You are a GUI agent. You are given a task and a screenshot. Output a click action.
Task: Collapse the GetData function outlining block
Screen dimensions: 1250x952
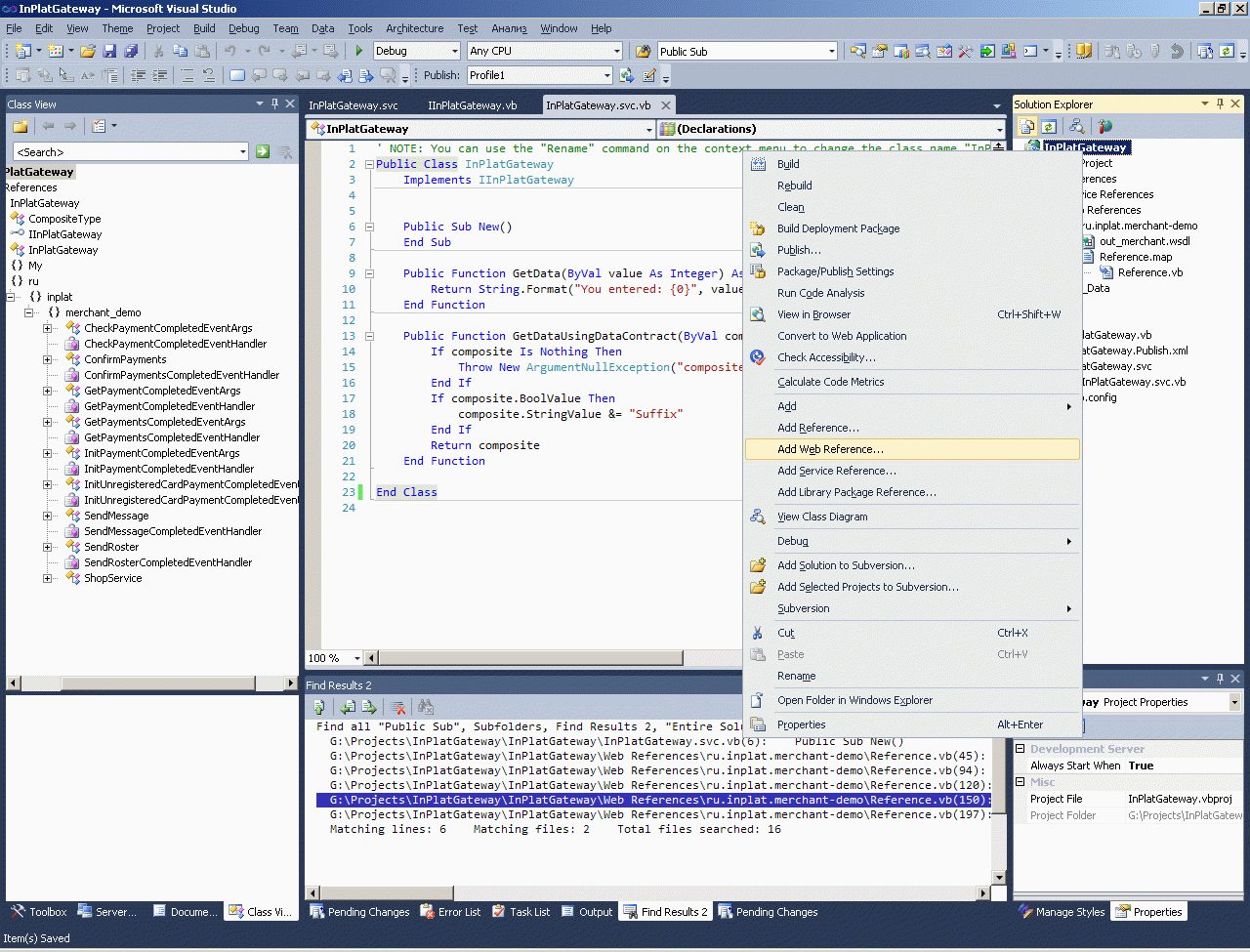point(370,273)
